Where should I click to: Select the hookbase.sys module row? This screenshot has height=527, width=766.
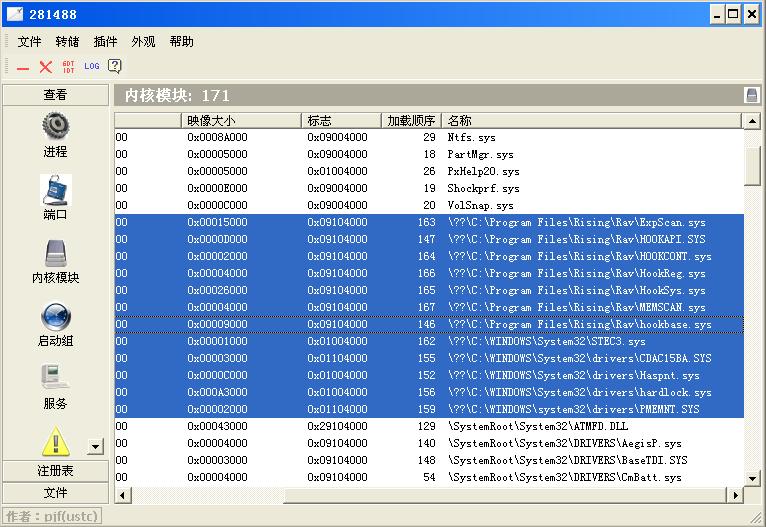429,324
